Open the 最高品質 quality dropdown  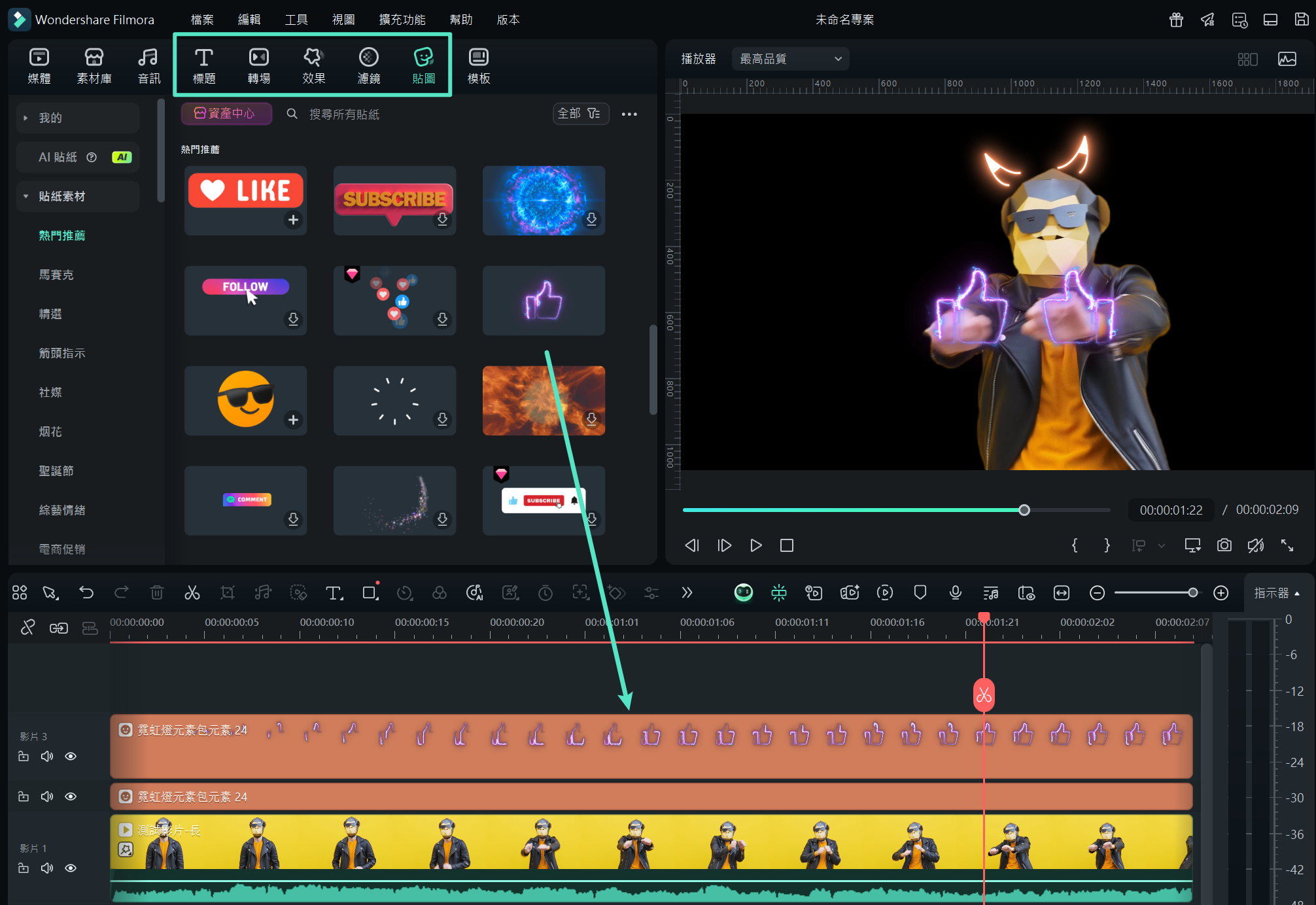tap(790, 59)
